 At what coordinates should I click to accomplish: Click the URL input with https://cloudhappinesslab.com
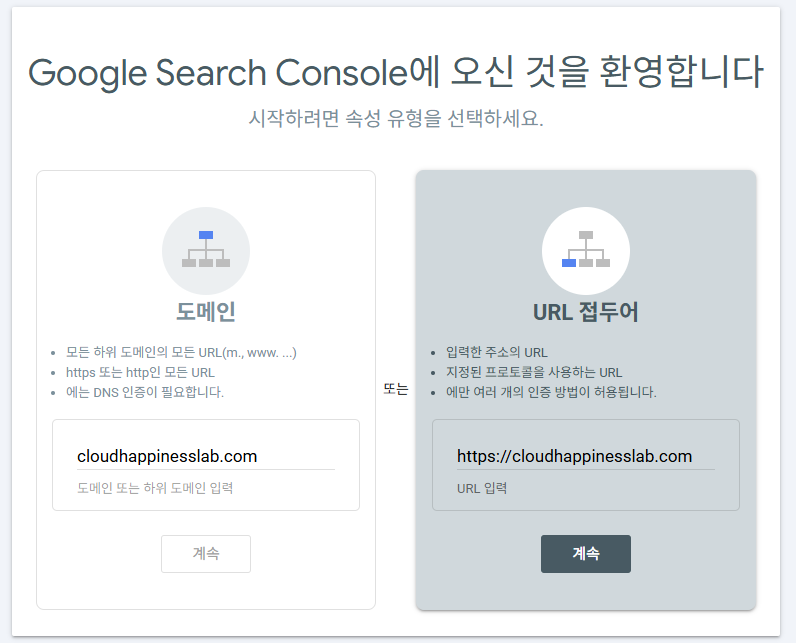[x=585, y=456]
